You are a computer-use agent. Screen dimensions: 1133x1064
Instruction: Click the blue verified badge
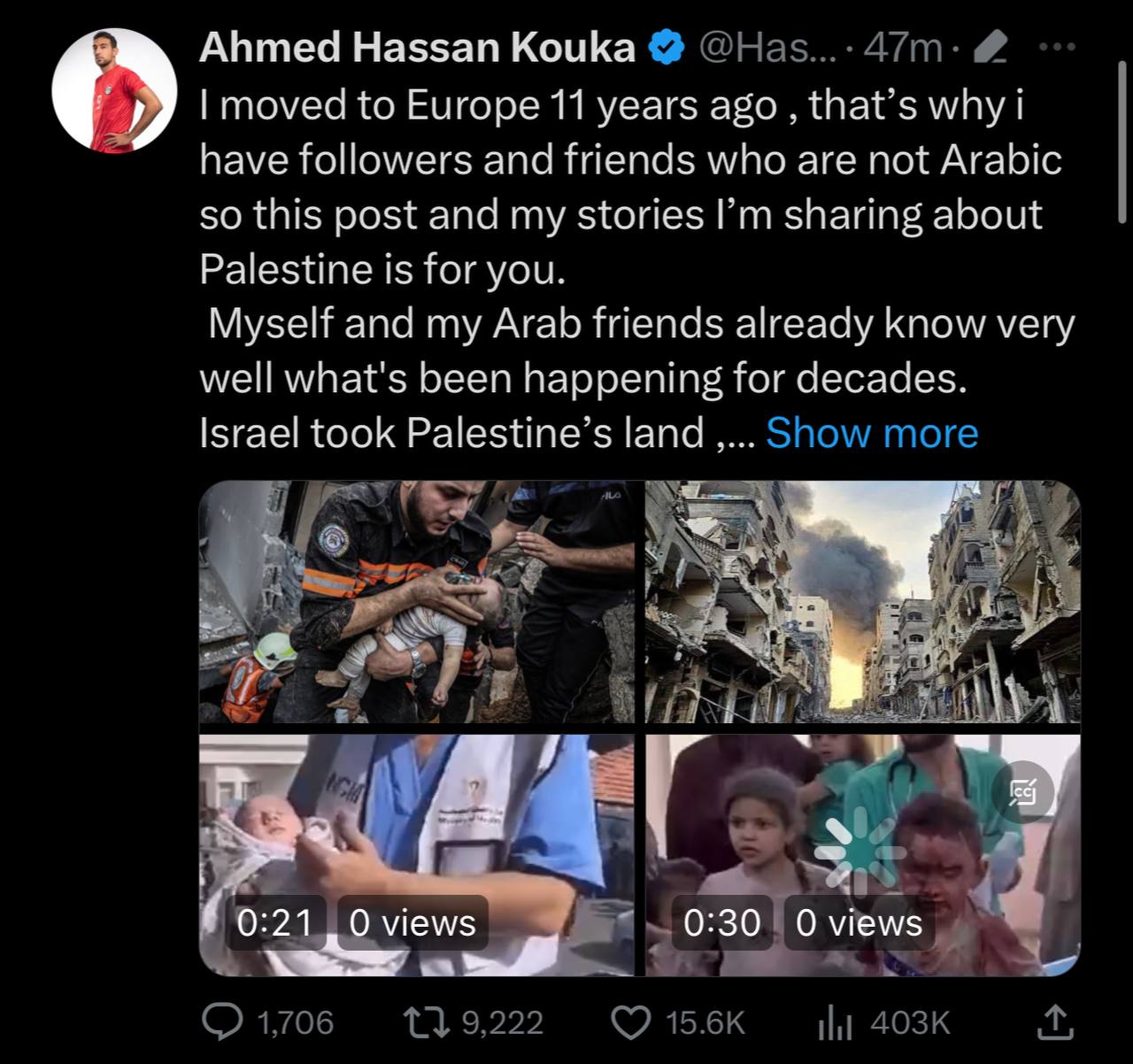point(667,48)
